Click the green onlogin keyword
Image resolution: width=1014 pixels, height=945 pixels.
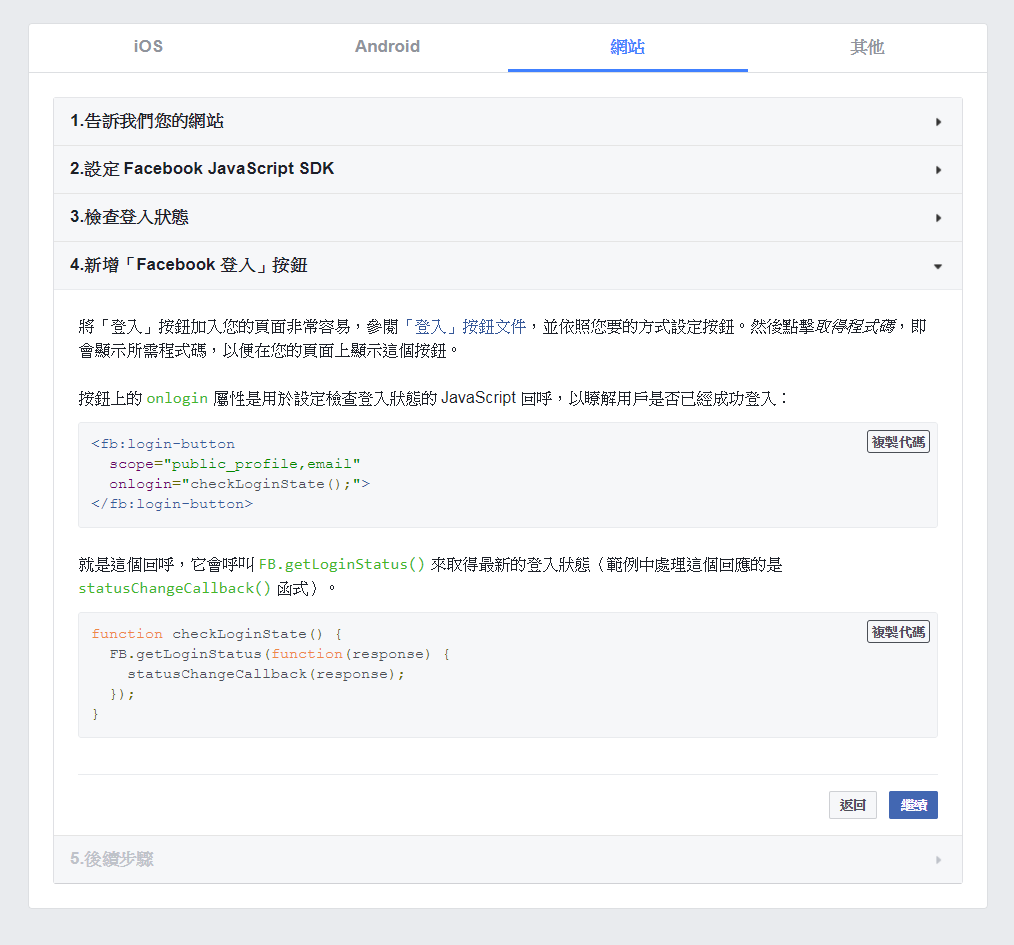(177, 398)
